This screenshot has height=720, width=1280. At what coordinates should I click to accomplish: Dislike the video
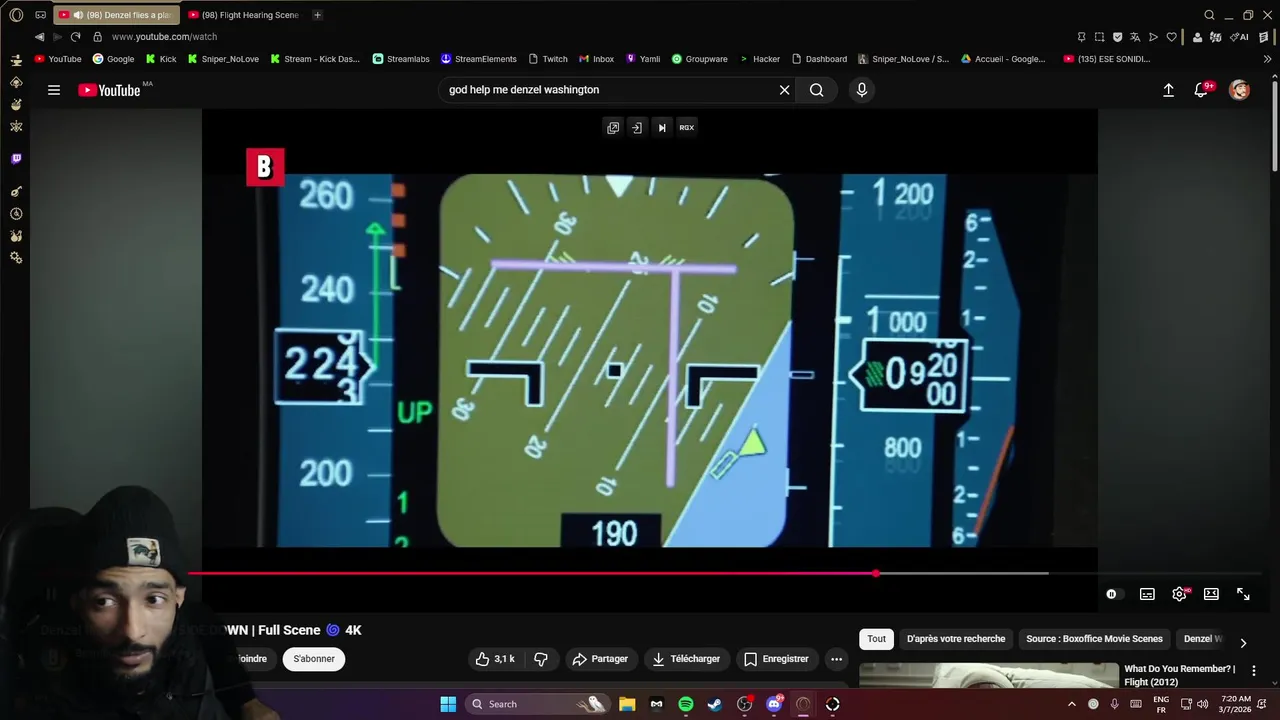pos(541,659)
